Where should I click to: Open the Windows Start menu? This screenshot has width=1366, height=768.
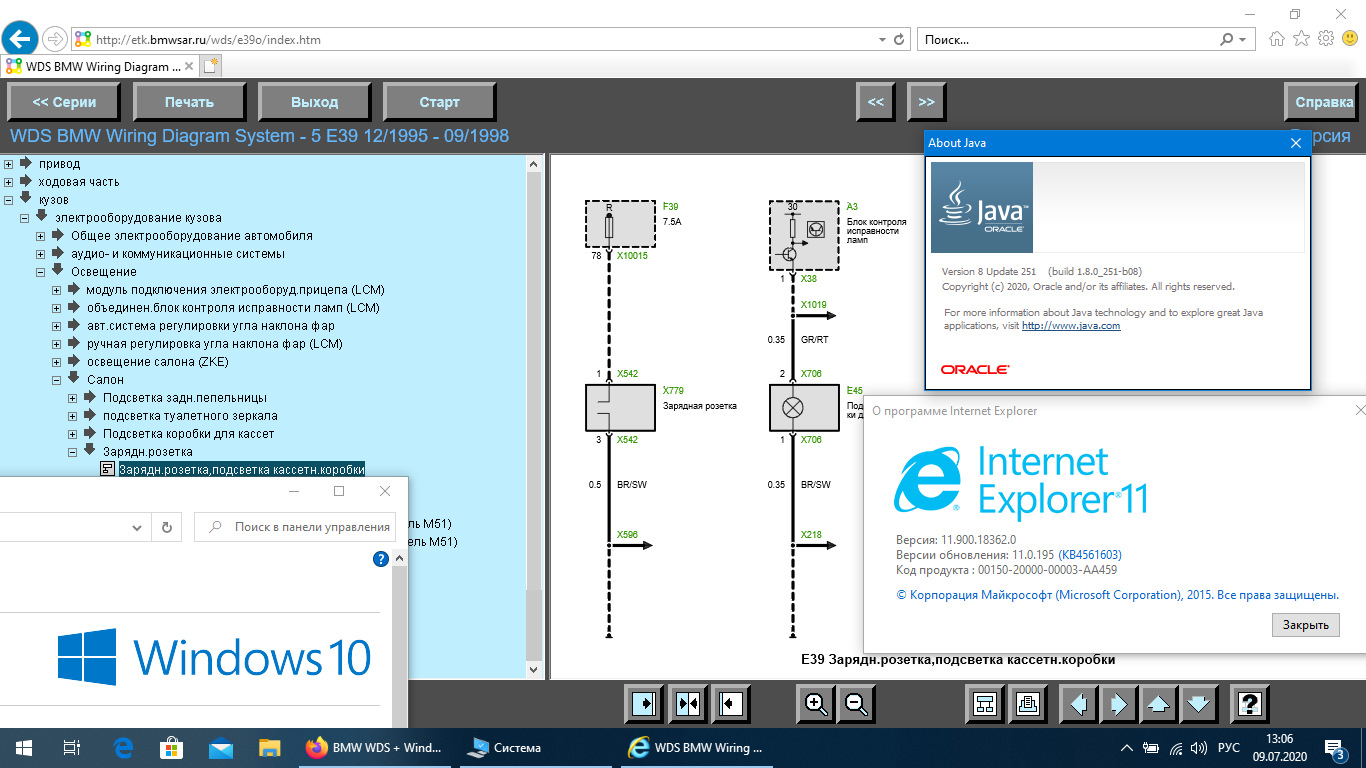[23, 747]
